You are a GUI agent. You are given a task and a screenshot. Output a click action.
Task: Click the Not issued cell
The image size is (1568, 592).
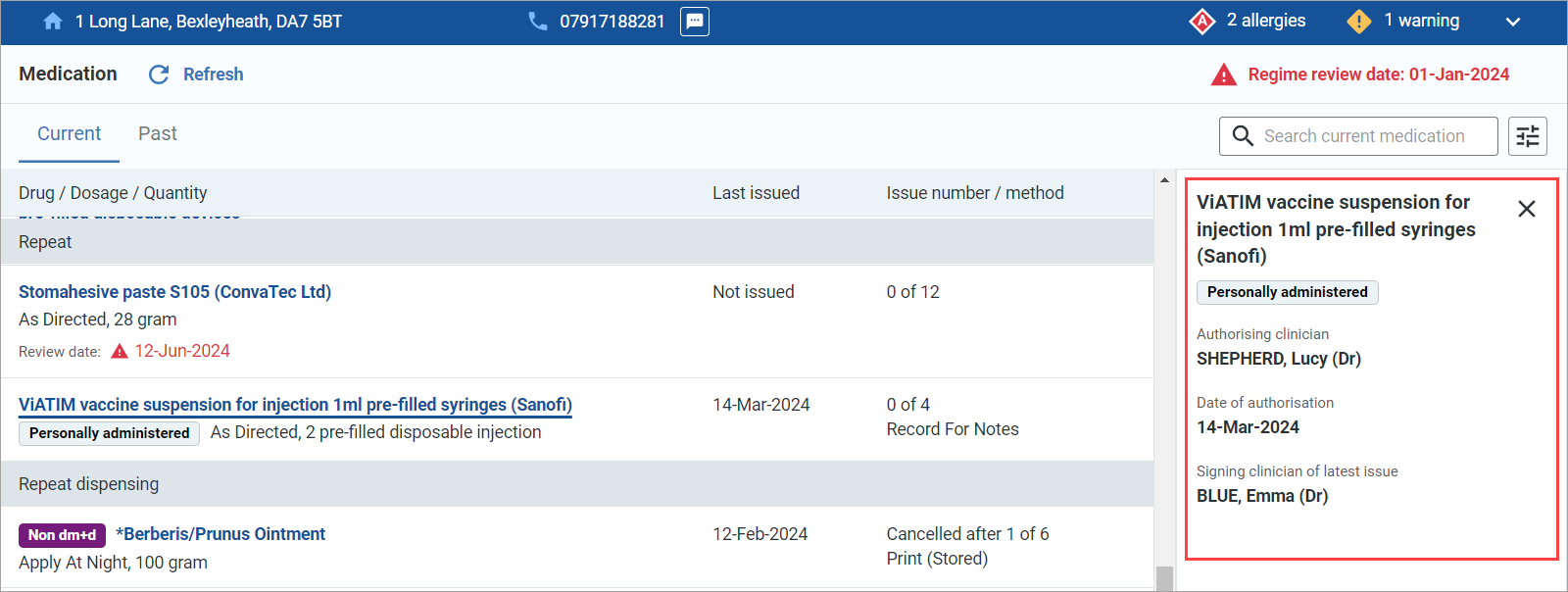(754, 292)
